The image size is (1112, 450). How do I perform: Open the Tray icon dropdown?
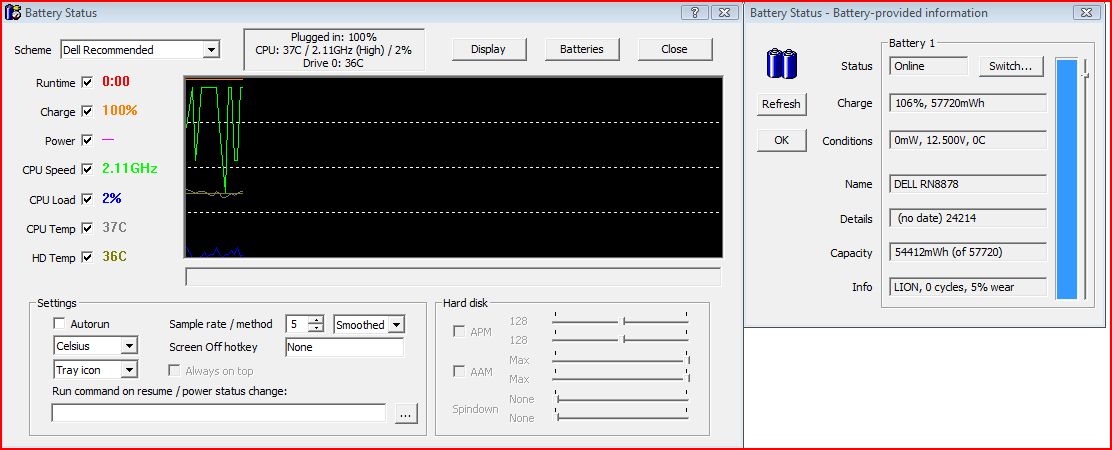[96, 370]
